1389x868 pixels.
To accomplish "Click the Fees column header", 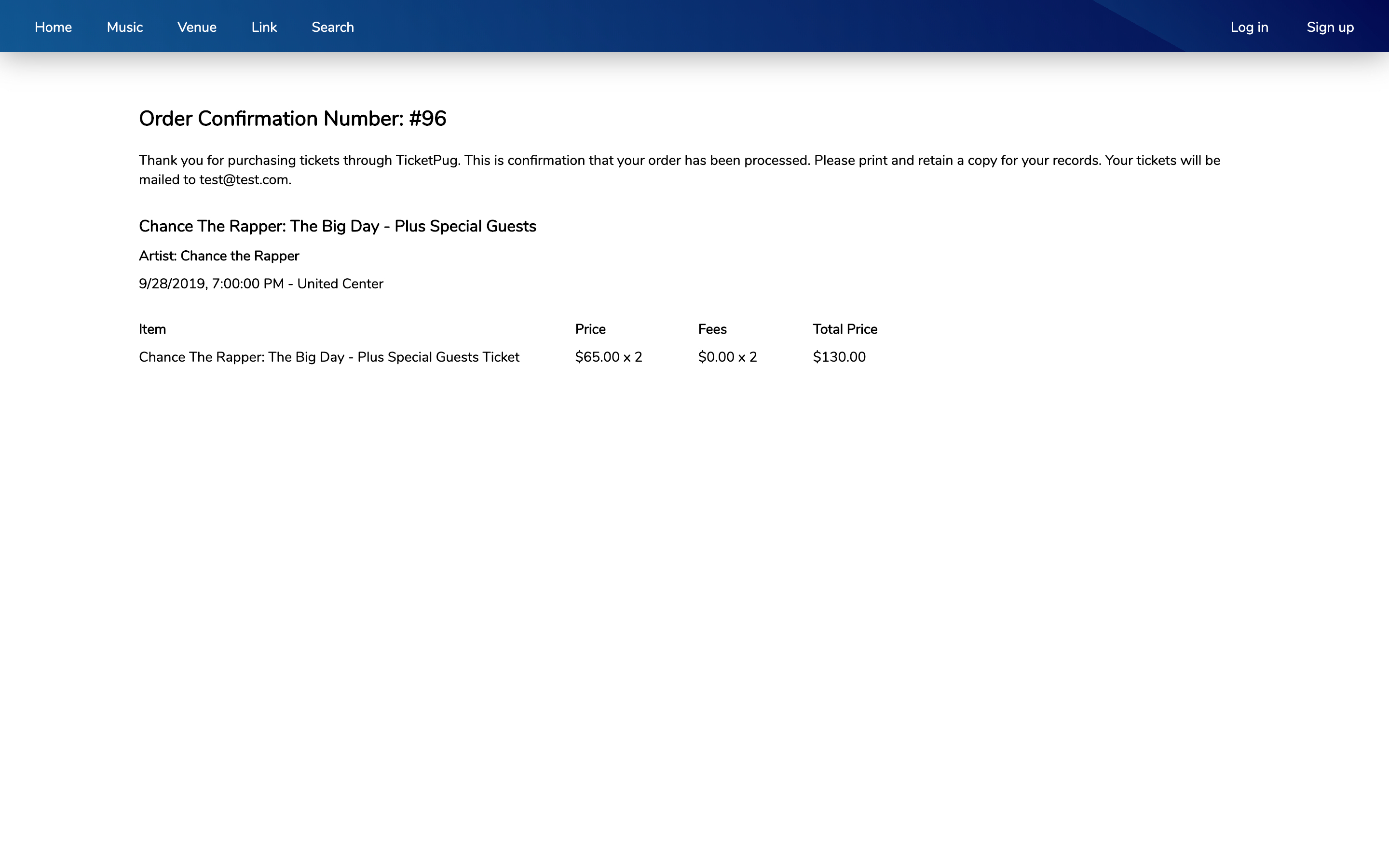I will coord(712,329).
